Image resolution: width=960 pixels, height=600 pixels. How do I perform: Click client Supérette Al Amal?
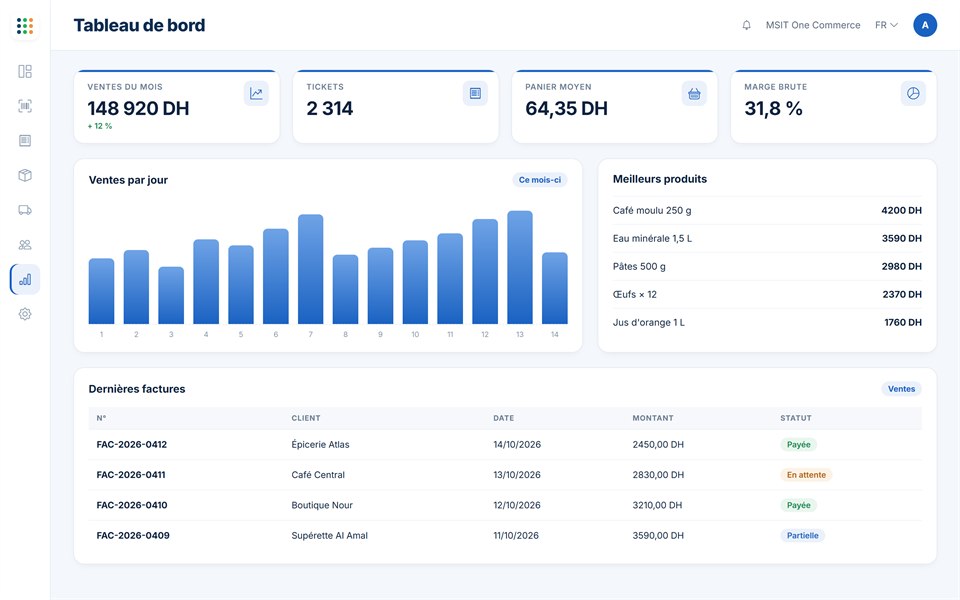[329, 536]
